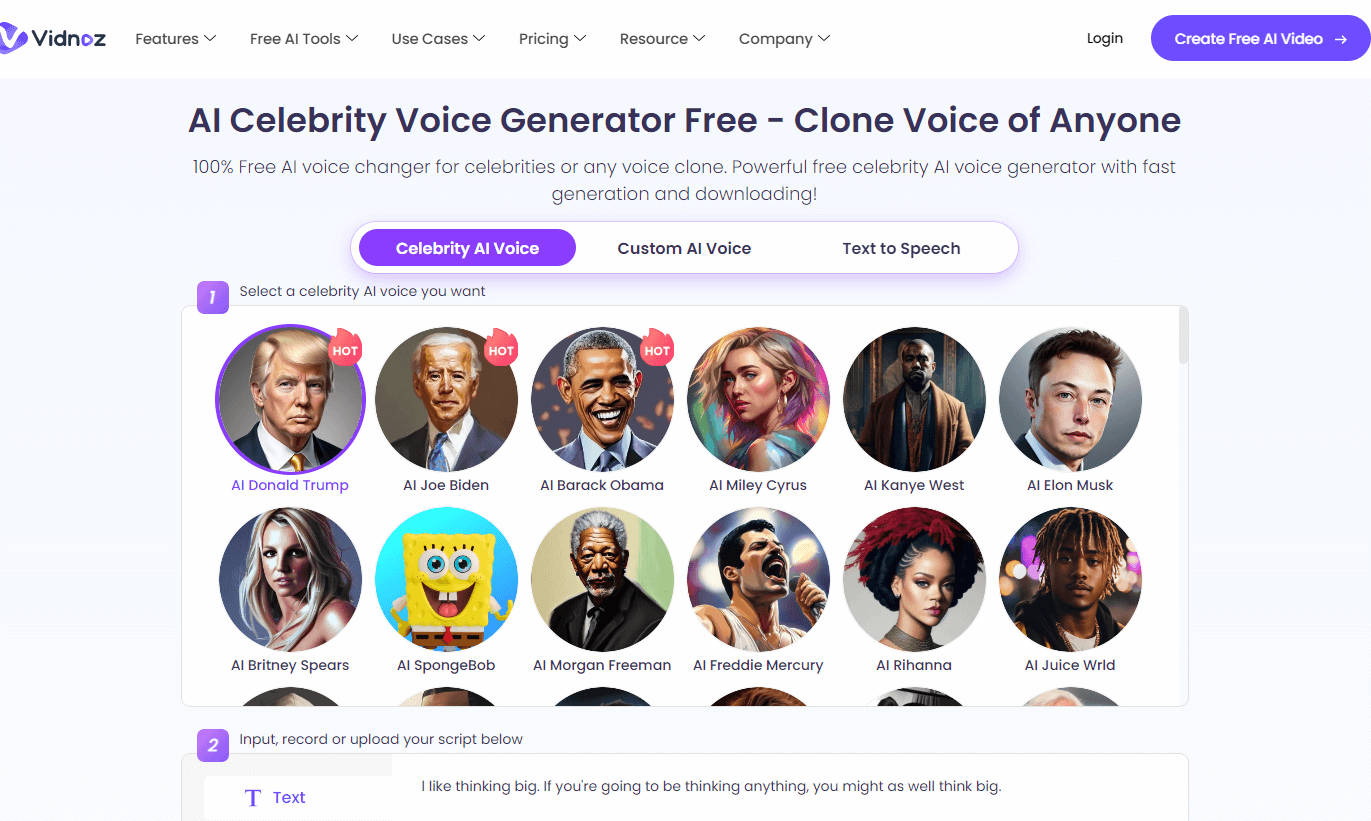The image size is (1371, 821).
Task: Switch to the Text to Speech tab
Action: pyautogui.click(x=901, y=249)
